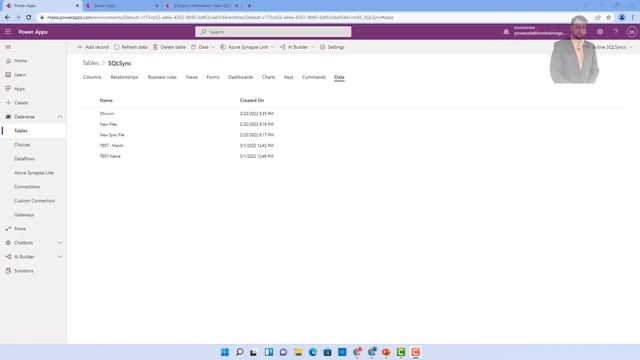Image resolution: width=640 pixels, height=360 pixels.
Task: Switch to the Keys tab
Action: tap(288, 77)
